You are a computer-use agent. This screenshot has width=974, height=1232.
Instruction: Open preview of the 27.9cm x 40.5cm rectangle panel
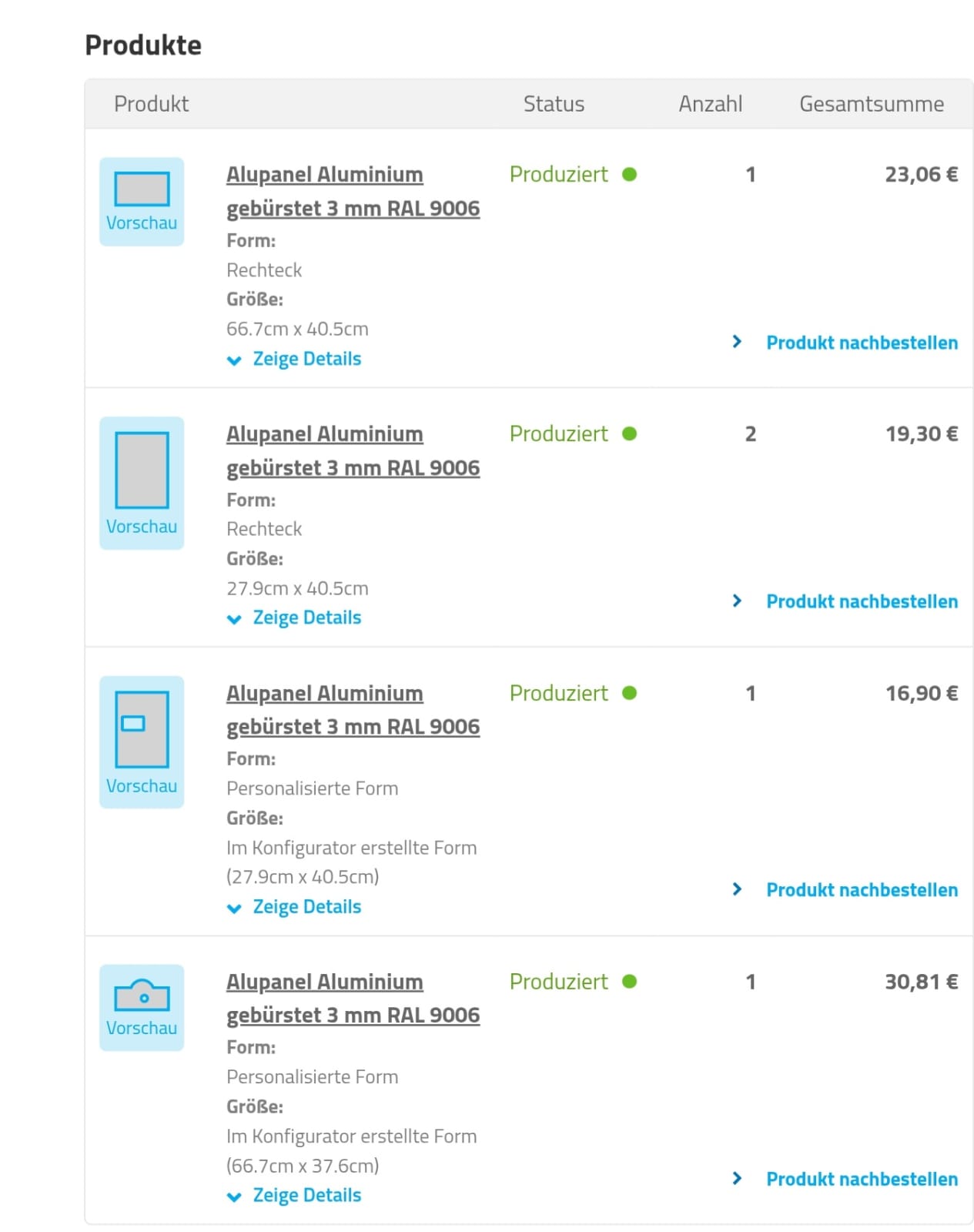point(142,483)
